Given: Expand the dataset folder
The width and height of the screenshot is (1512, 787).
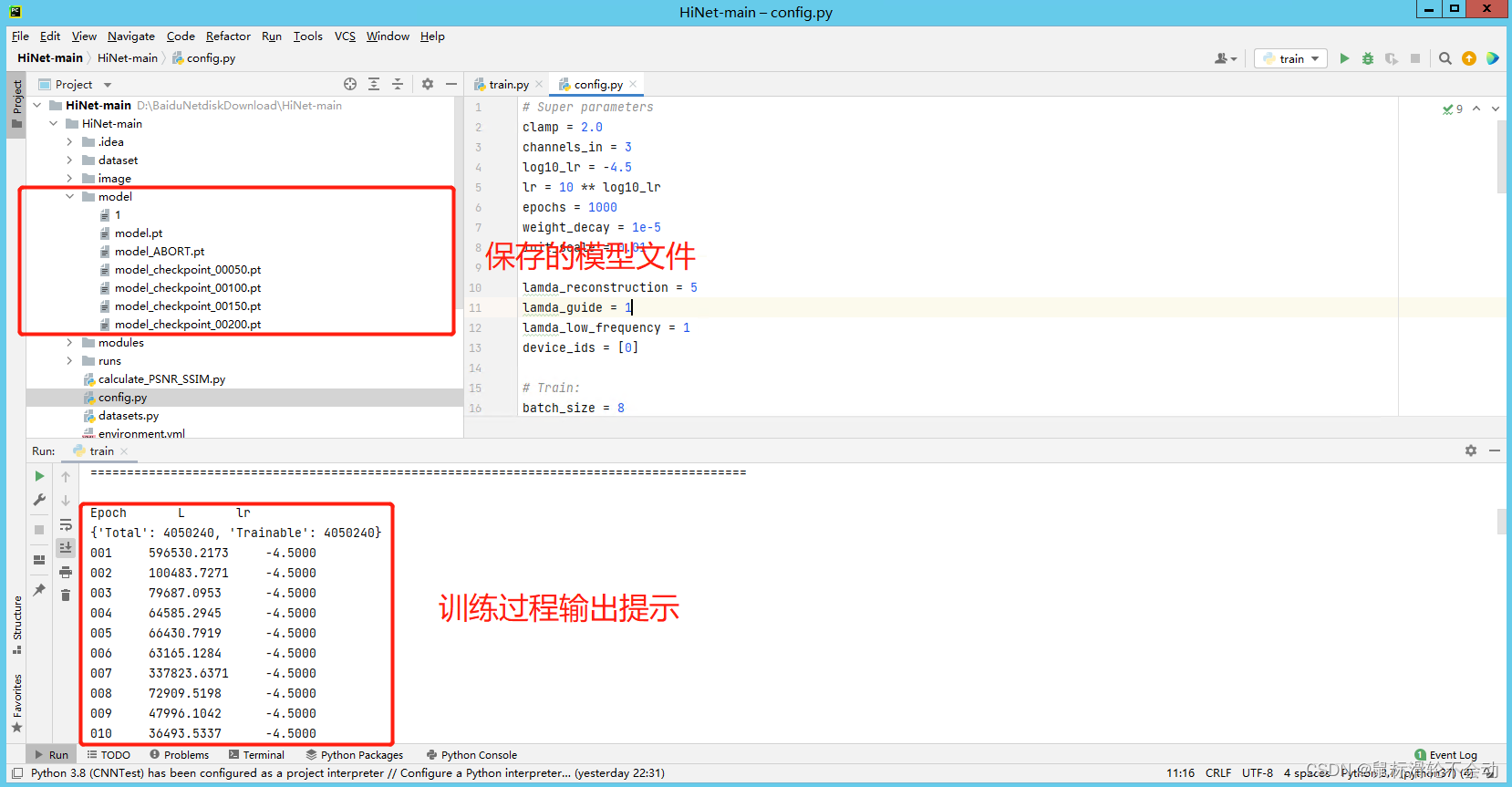Looking at the screenshot, I should (70, 160).
